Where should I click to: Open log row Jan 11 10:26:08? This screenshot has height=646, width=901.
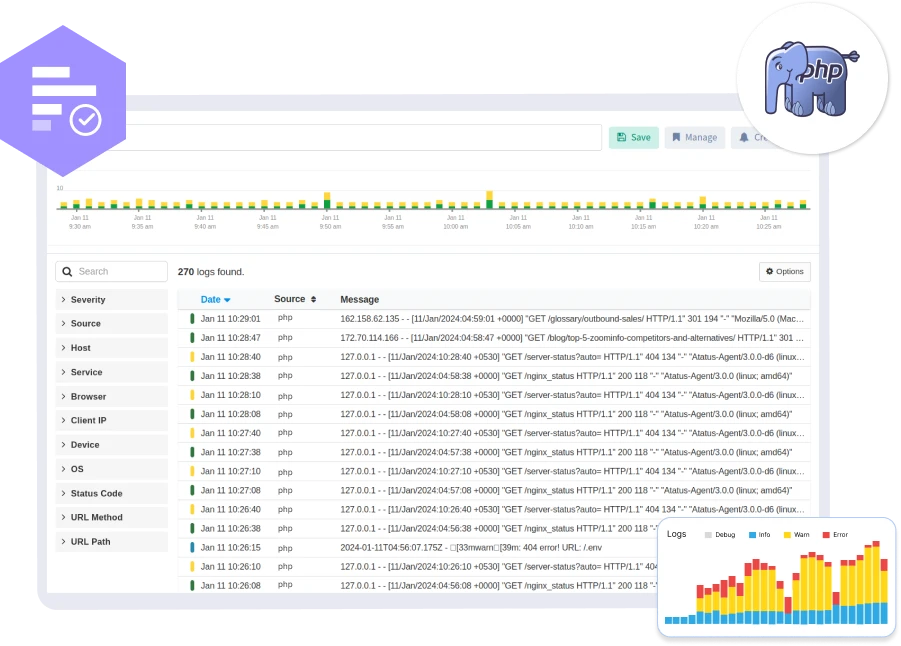(418, 585)
